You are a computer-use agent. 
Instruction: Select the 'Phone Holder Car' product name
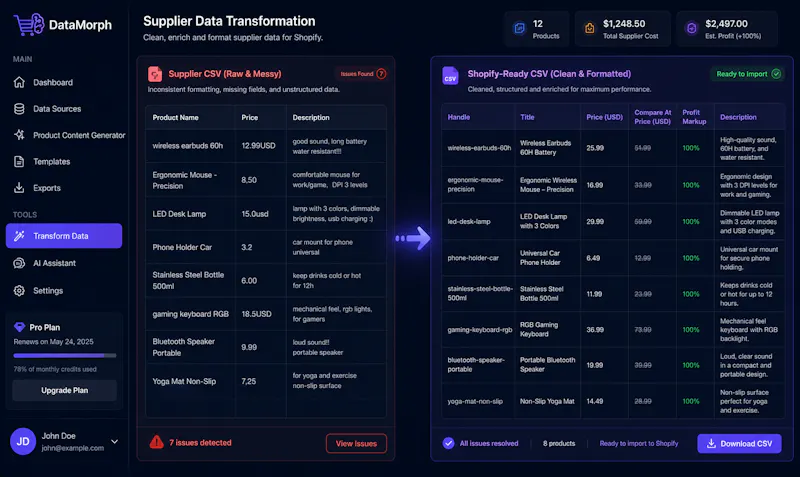click(182, 247)
